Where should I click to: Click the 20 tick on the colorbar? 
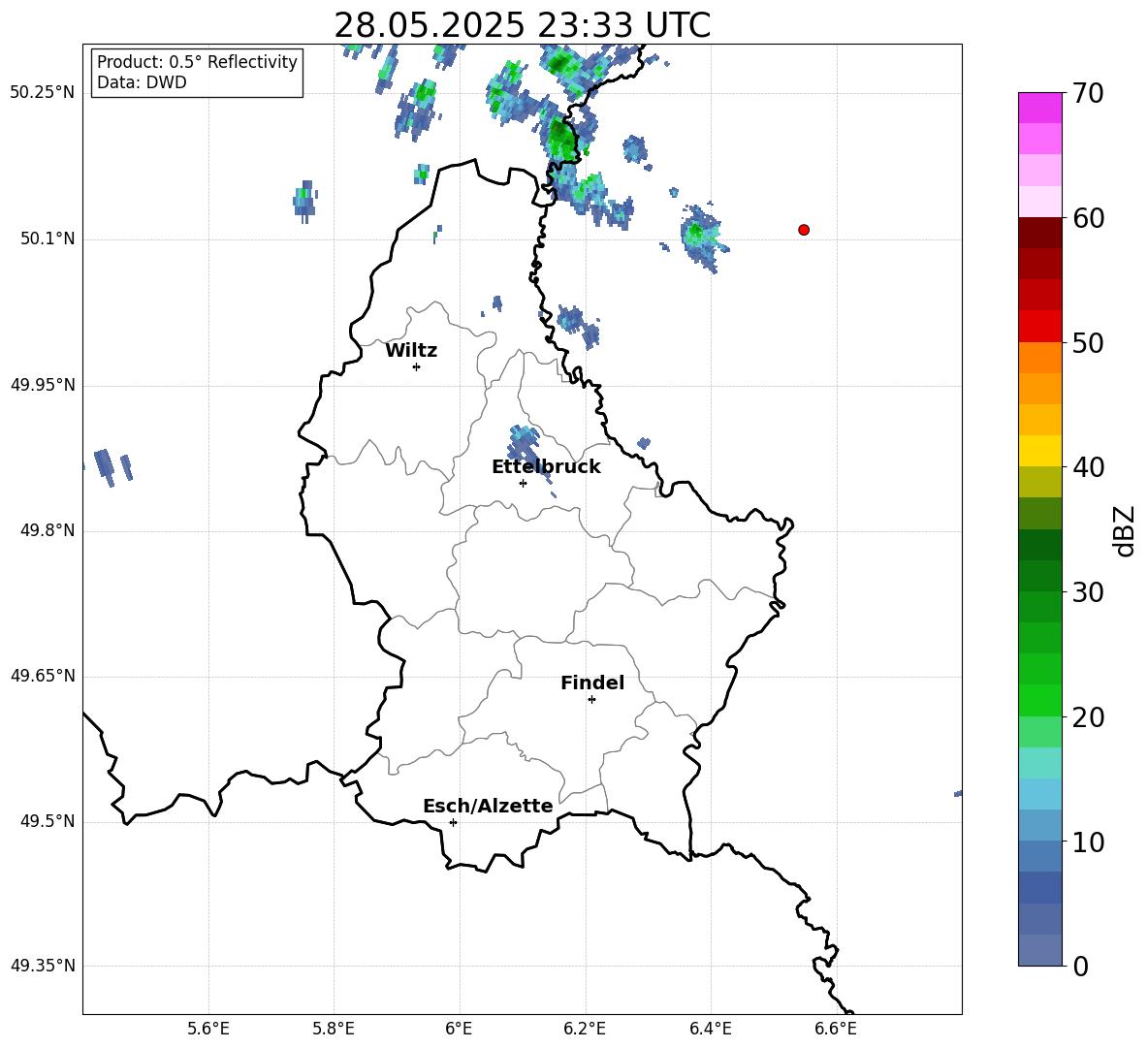pos(1087,717)
